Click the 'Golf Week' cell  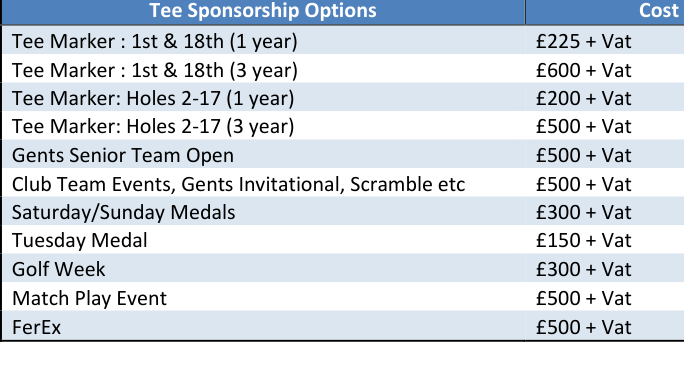point(263,268)
